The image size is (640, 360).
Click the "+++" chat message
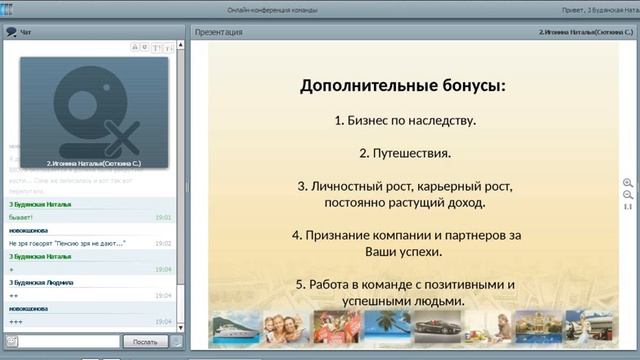tap(16, 322)
